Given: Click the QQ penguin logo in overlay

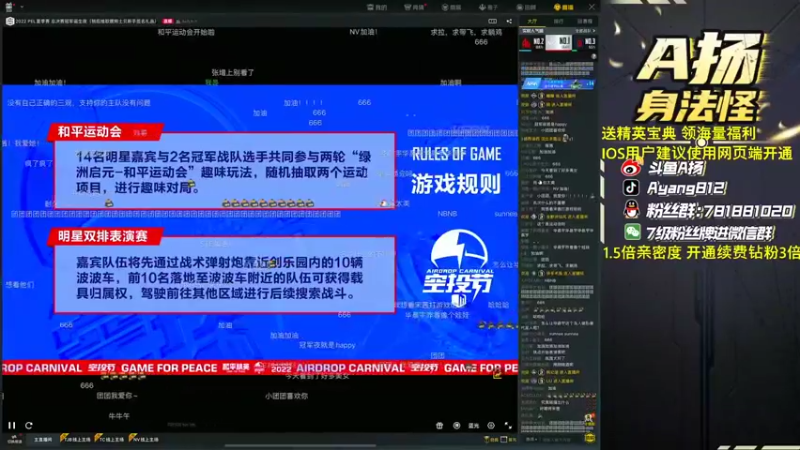Looking at the screenshot, I should pos(631,209).
